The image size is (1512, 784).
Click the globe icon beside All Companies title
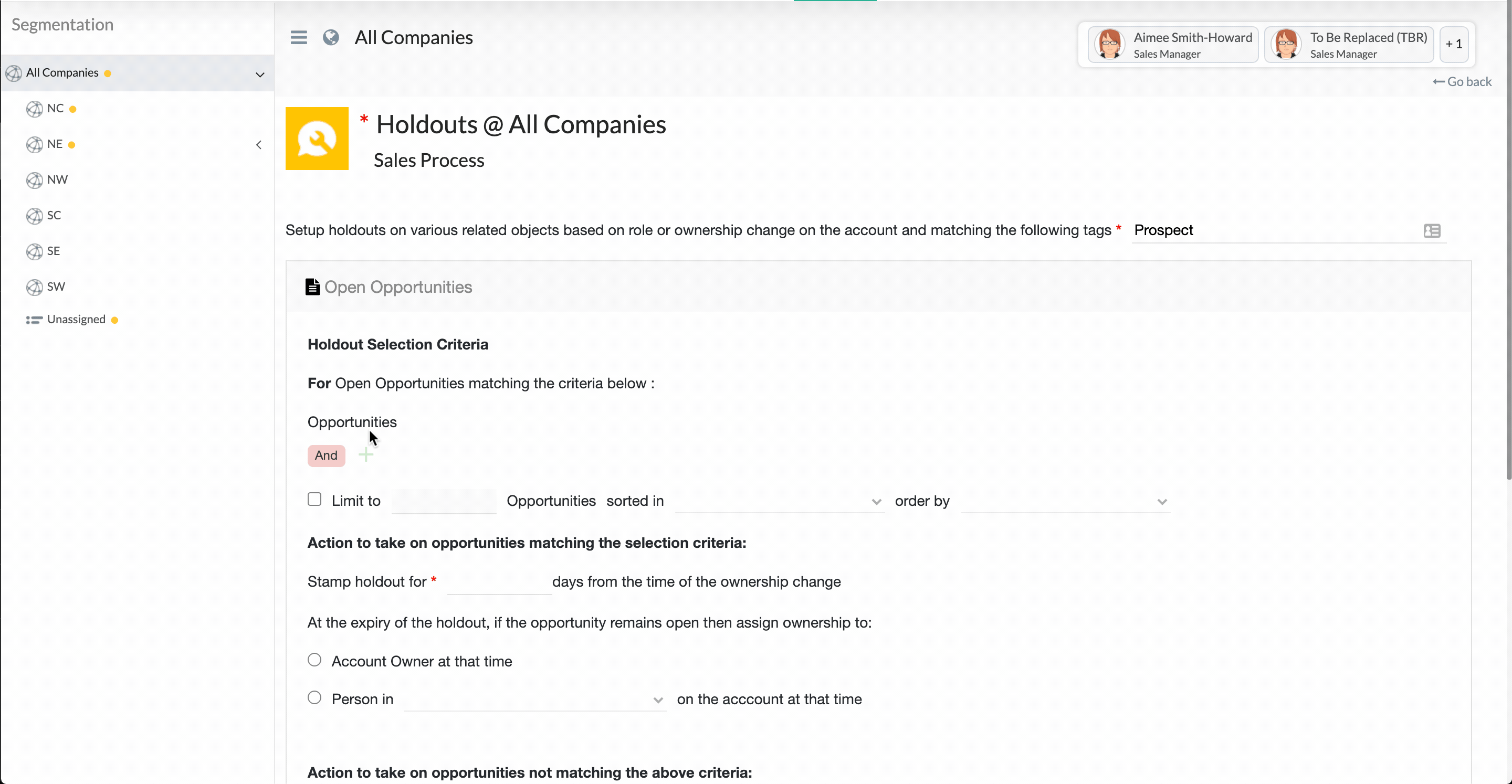(x=331, y=38)
